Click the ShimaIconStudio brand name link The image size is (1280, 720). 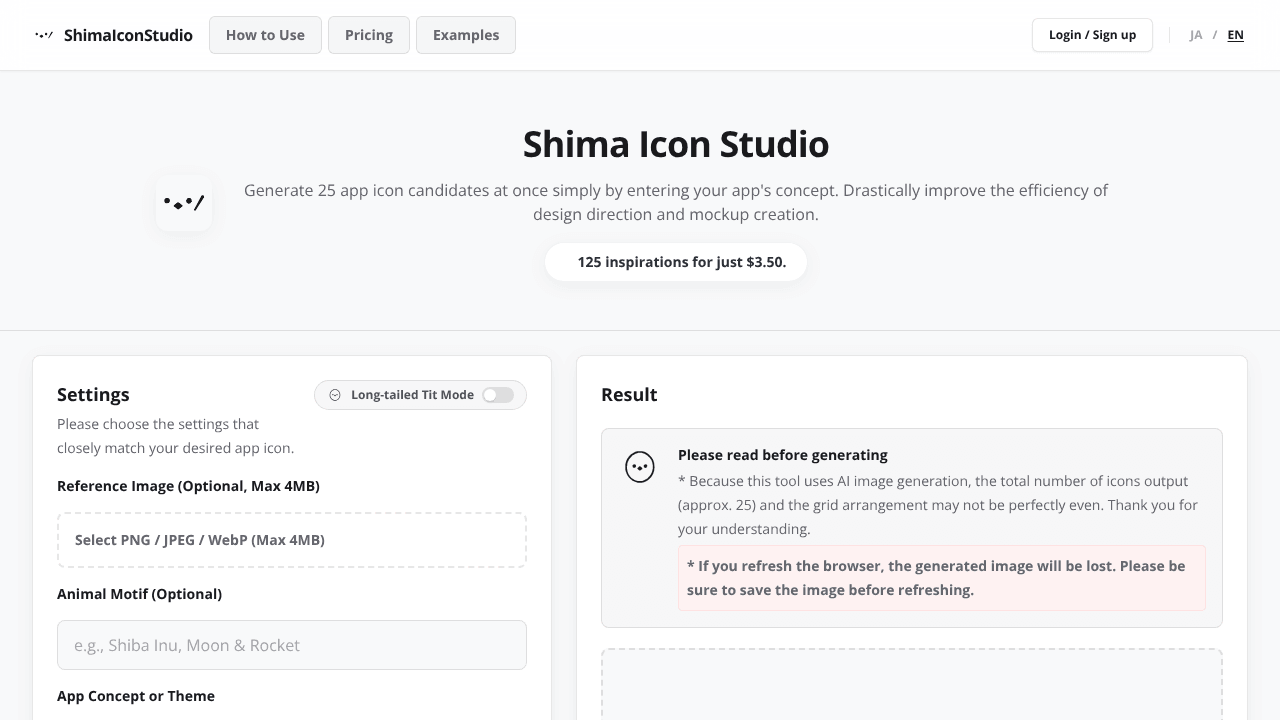coord(128,35)
